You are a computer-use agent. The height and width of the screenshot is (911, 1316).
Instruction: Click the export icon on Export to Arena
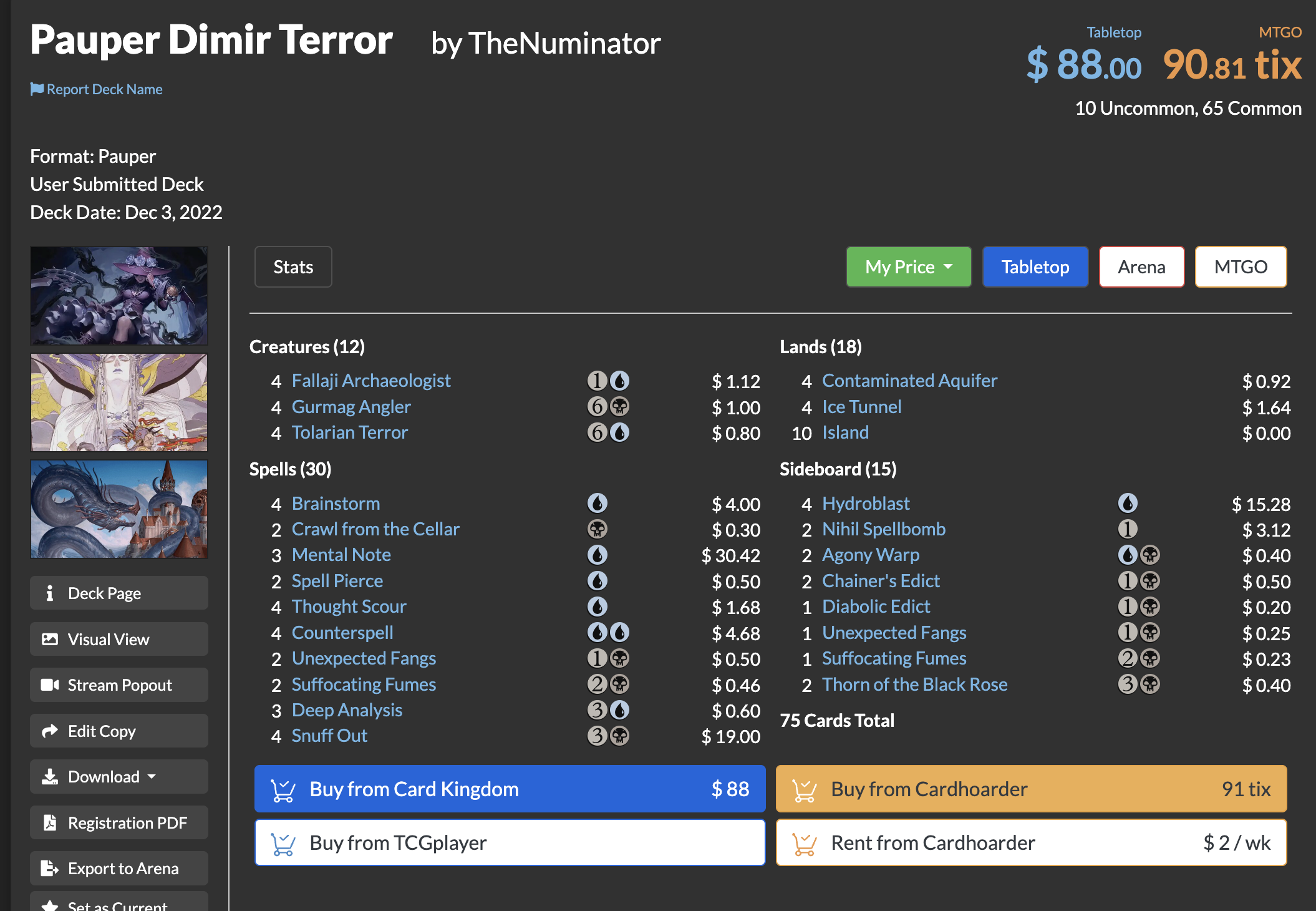pyautogui.click(x=50, y=868)
